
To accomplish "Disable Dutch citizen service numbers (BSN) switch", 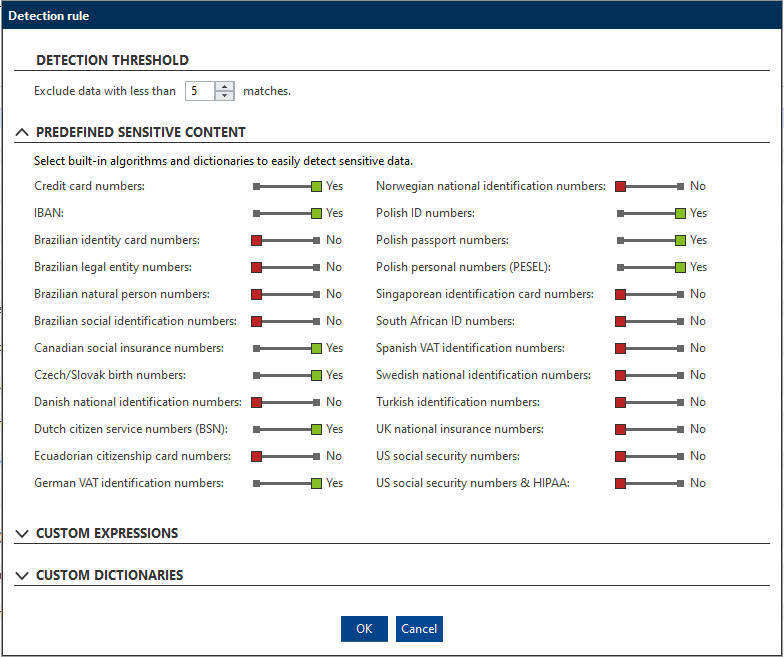I will coord(287,430).
